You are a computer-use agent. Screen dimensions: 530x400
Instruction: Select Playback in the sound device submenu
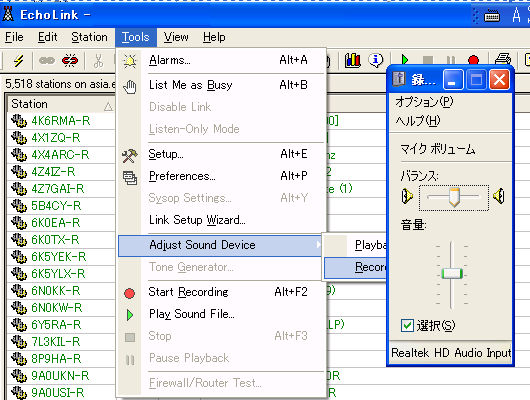tap(355, 245)
